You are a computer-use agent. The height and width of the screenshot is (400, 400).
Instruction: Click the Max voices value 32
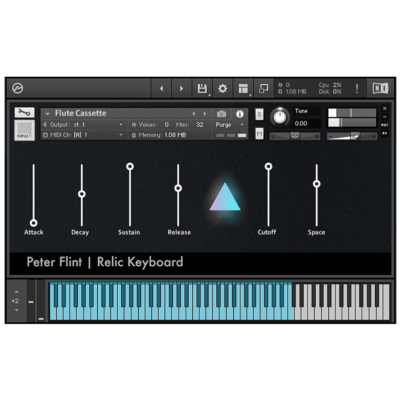(x=200, y=125)
